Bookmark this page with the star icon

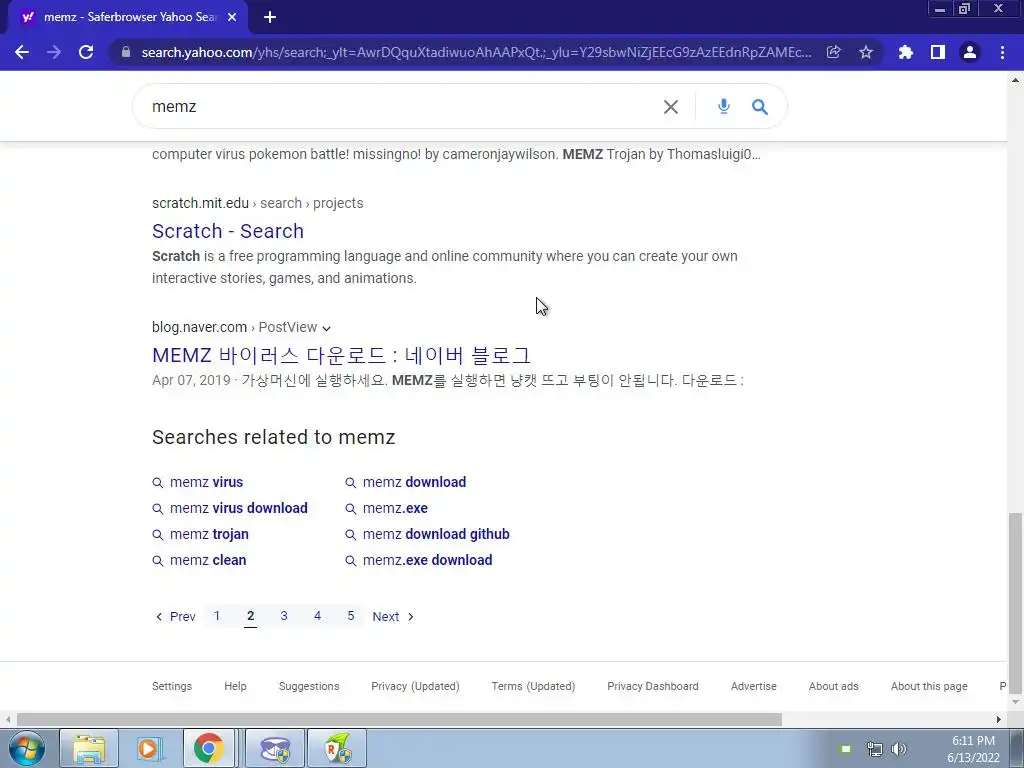pos(866,52)
